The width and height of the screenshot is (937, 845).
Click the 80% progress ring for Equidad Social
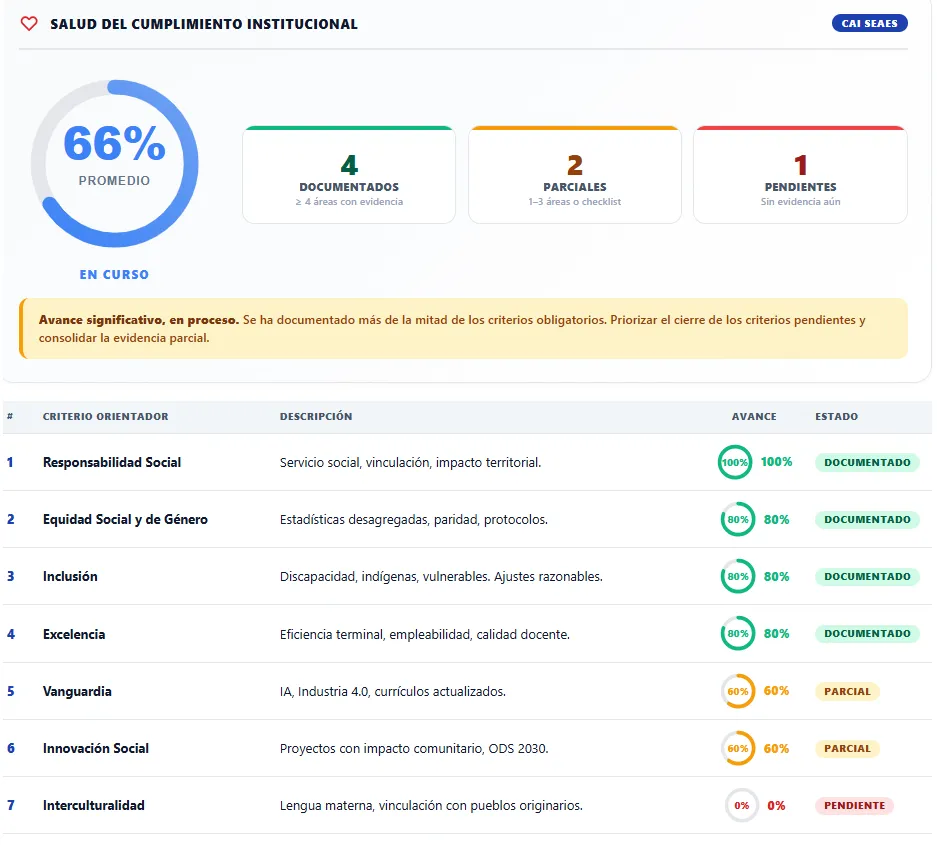point(738,519)
